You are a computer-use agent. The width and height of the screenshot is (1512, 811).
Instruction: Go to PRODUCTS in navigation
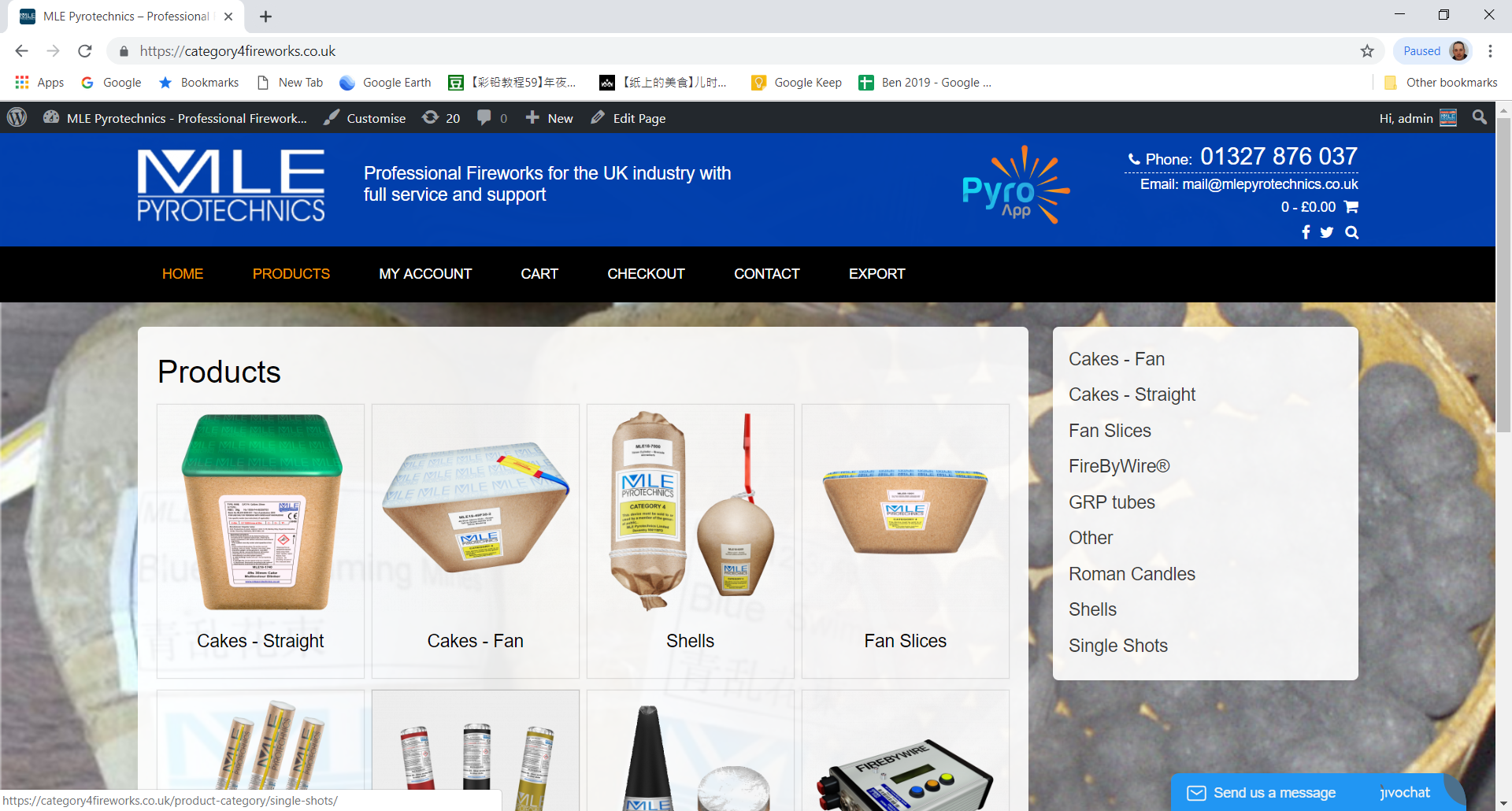(291, 274)
